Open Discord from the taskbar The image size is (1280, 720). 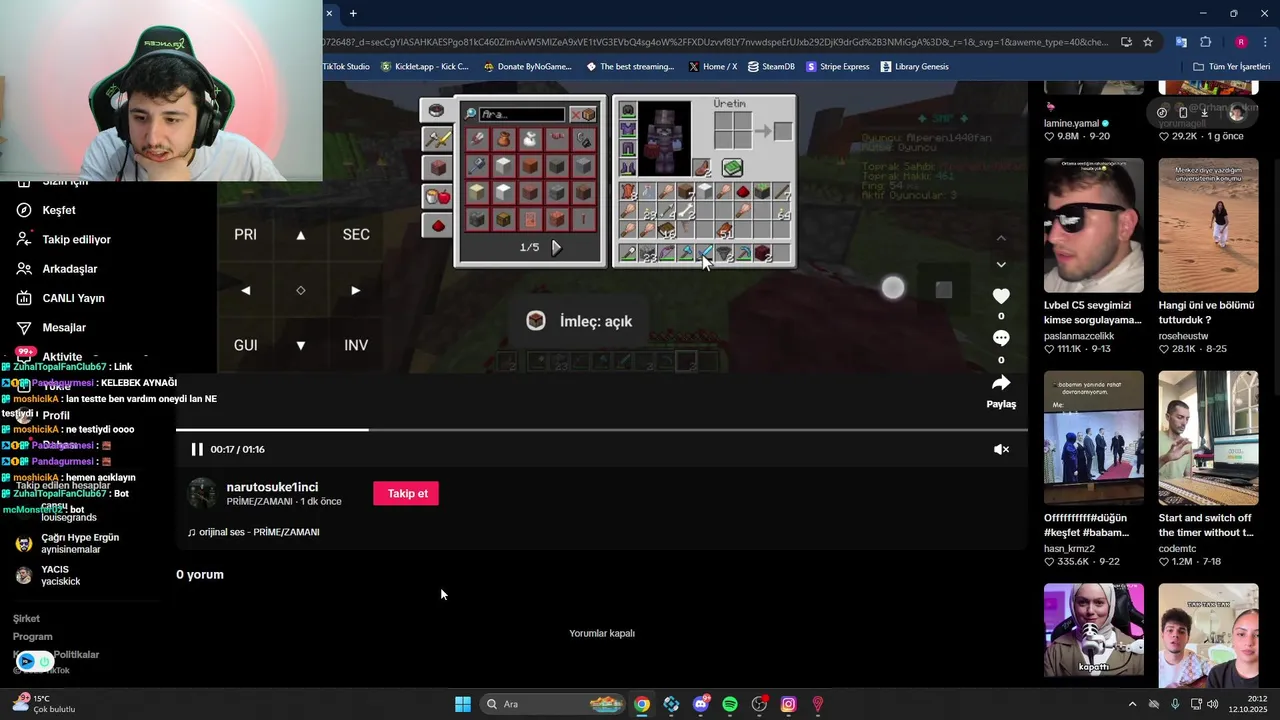[701, 704]
